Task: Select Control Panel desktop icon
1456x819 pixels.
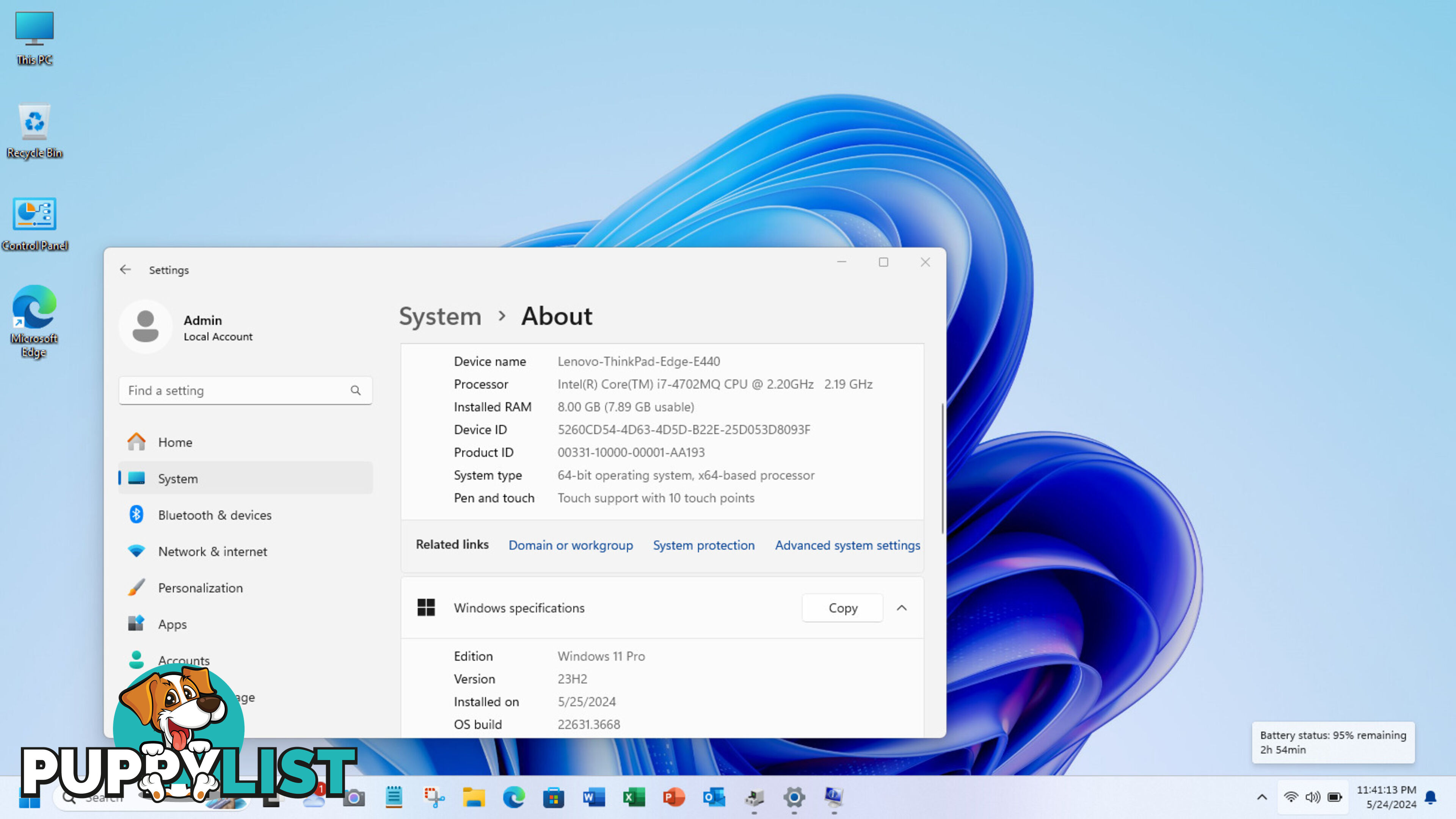Action: 35,224
